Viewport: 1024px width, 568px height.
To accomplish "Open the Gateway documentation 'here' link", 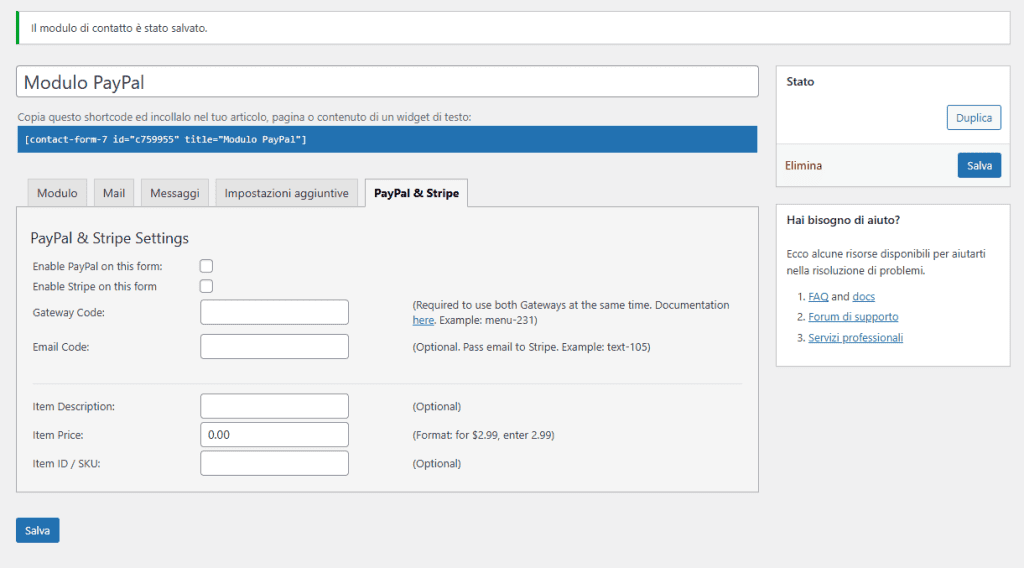I will coord(423,320).
